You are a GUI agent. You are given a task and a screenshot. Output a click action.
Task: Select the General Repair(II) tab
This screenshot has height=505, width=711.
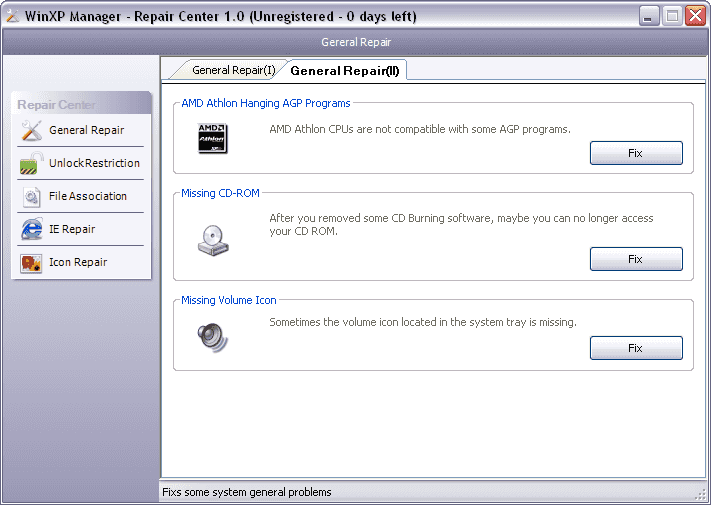pos(345,71)
